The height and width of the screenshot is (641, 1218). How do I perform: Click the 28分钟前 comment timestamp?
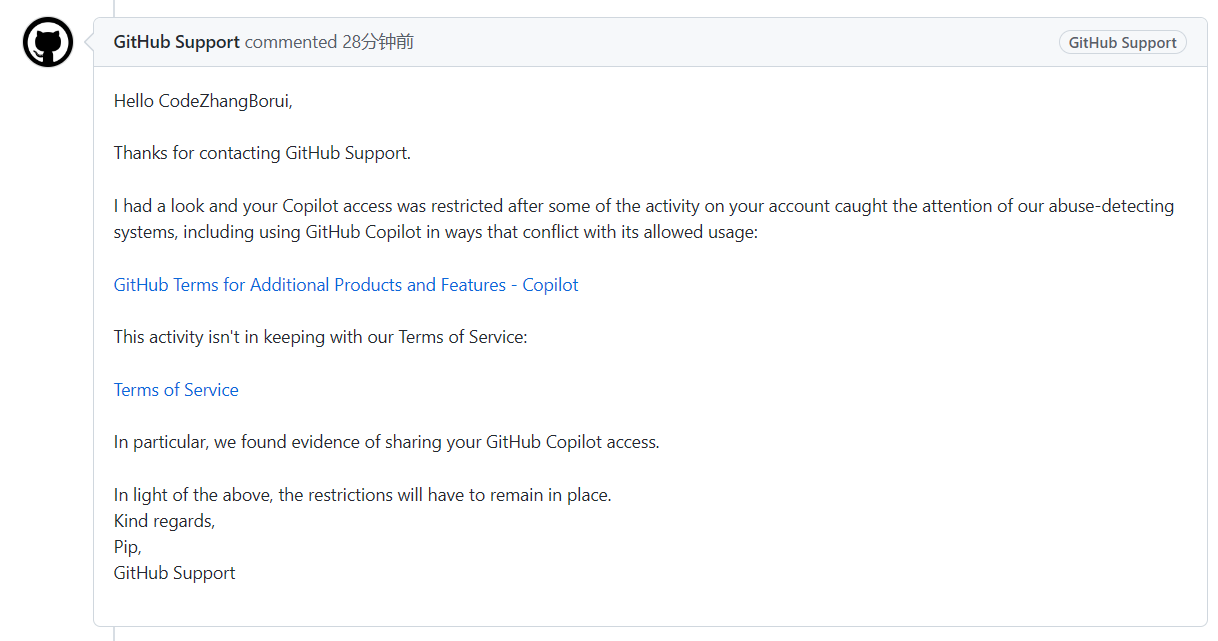(x=378, y=42)
